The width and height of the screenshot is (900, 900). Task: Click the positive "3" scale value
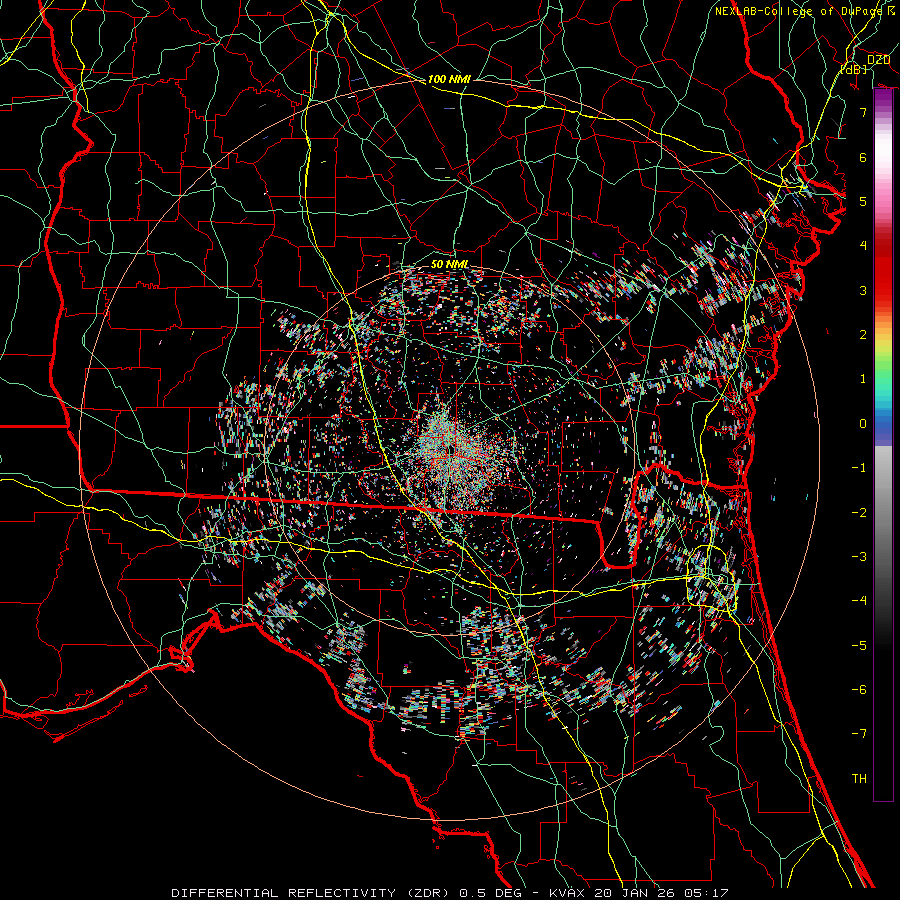pos(863,290)
